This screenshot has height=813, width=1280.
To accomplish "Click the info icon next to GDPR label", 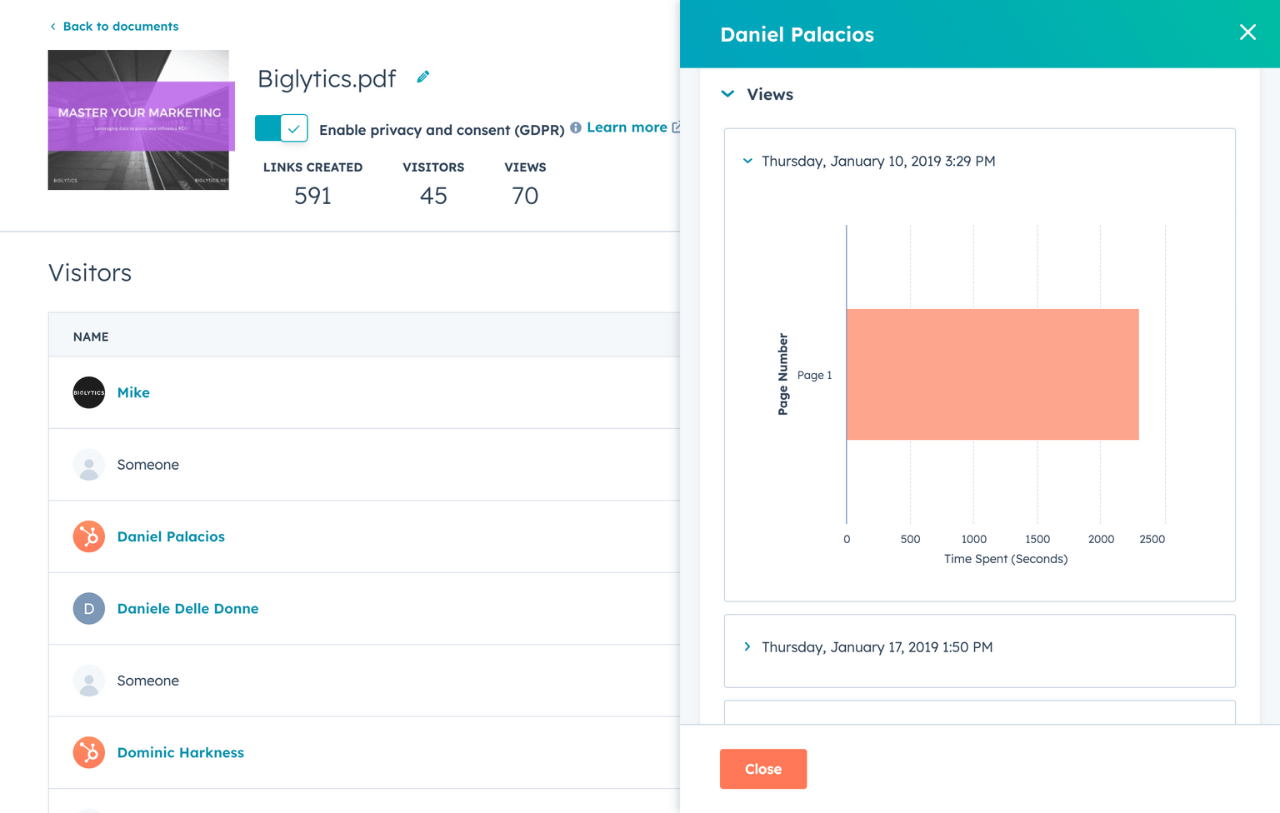I will coord(575,128).
